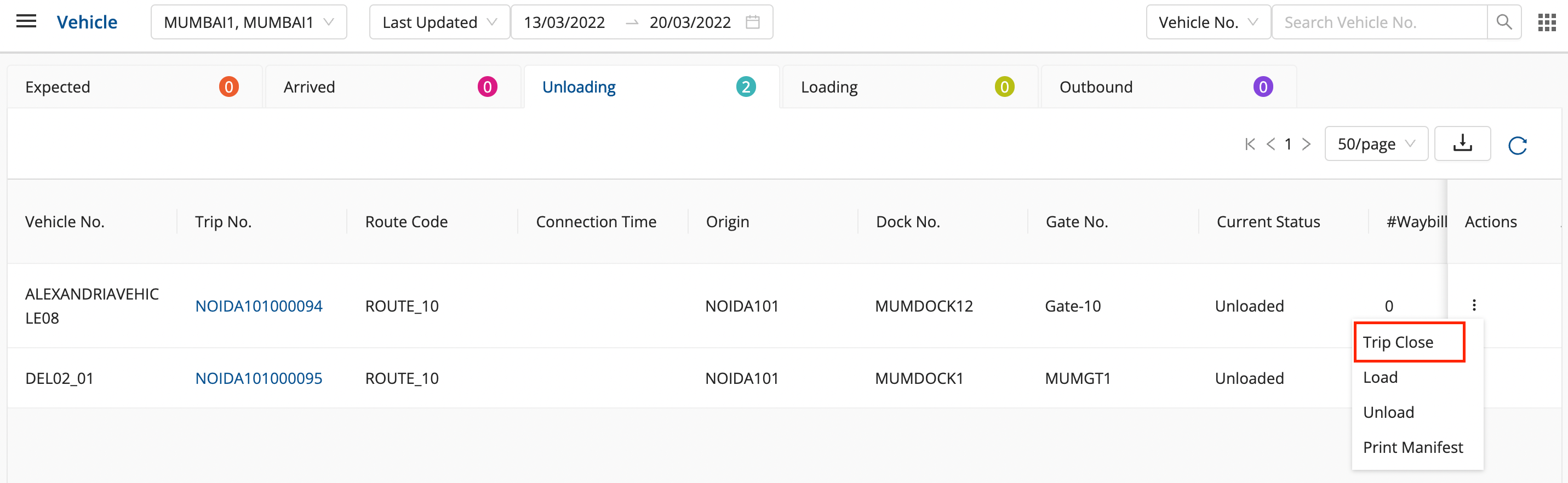Viewport: 1568px width, 483px height.
Task: Refresh the vehicle list
Action: click(x=1517, y=145)
